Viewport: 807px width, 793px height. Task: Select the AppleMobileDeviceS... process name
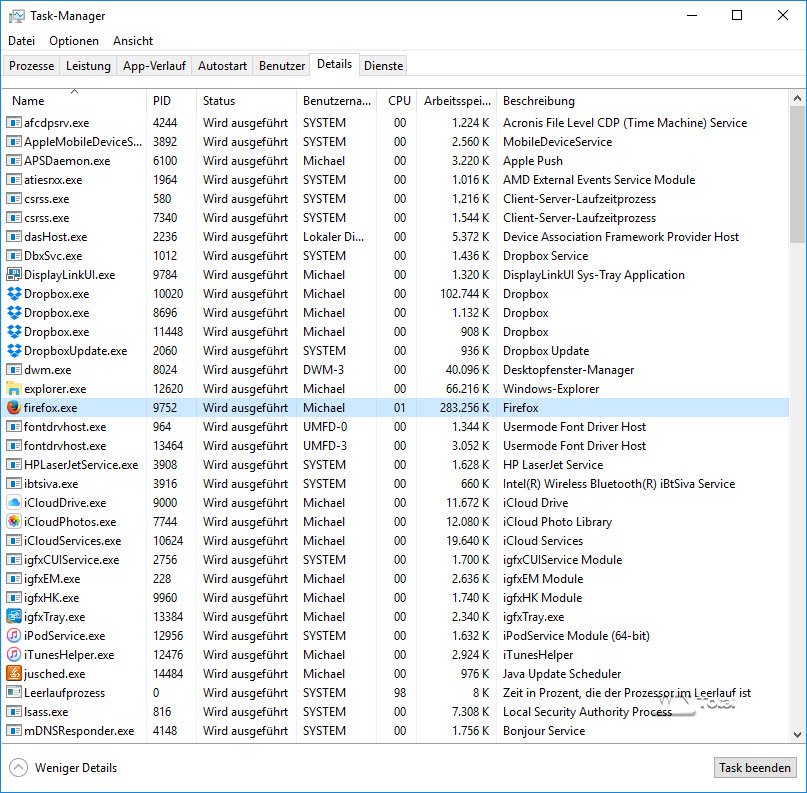coord(83,142)
